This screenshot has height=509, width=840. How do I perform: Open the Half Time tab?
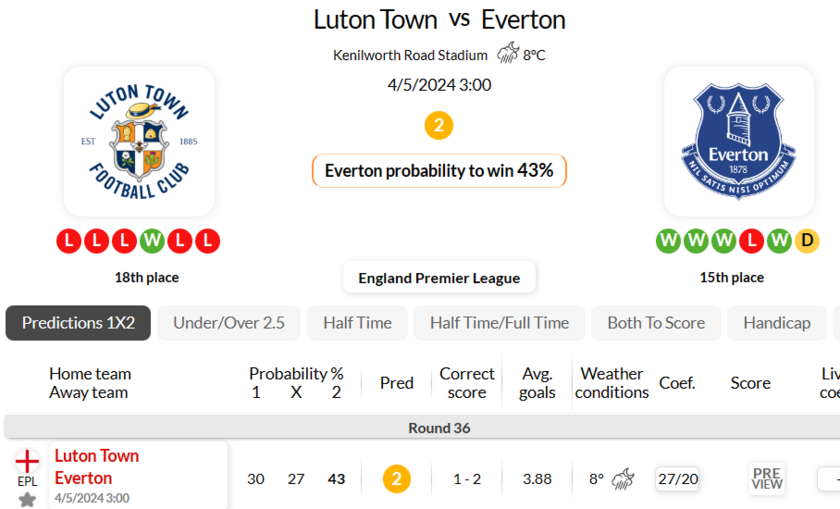[357, 323]
